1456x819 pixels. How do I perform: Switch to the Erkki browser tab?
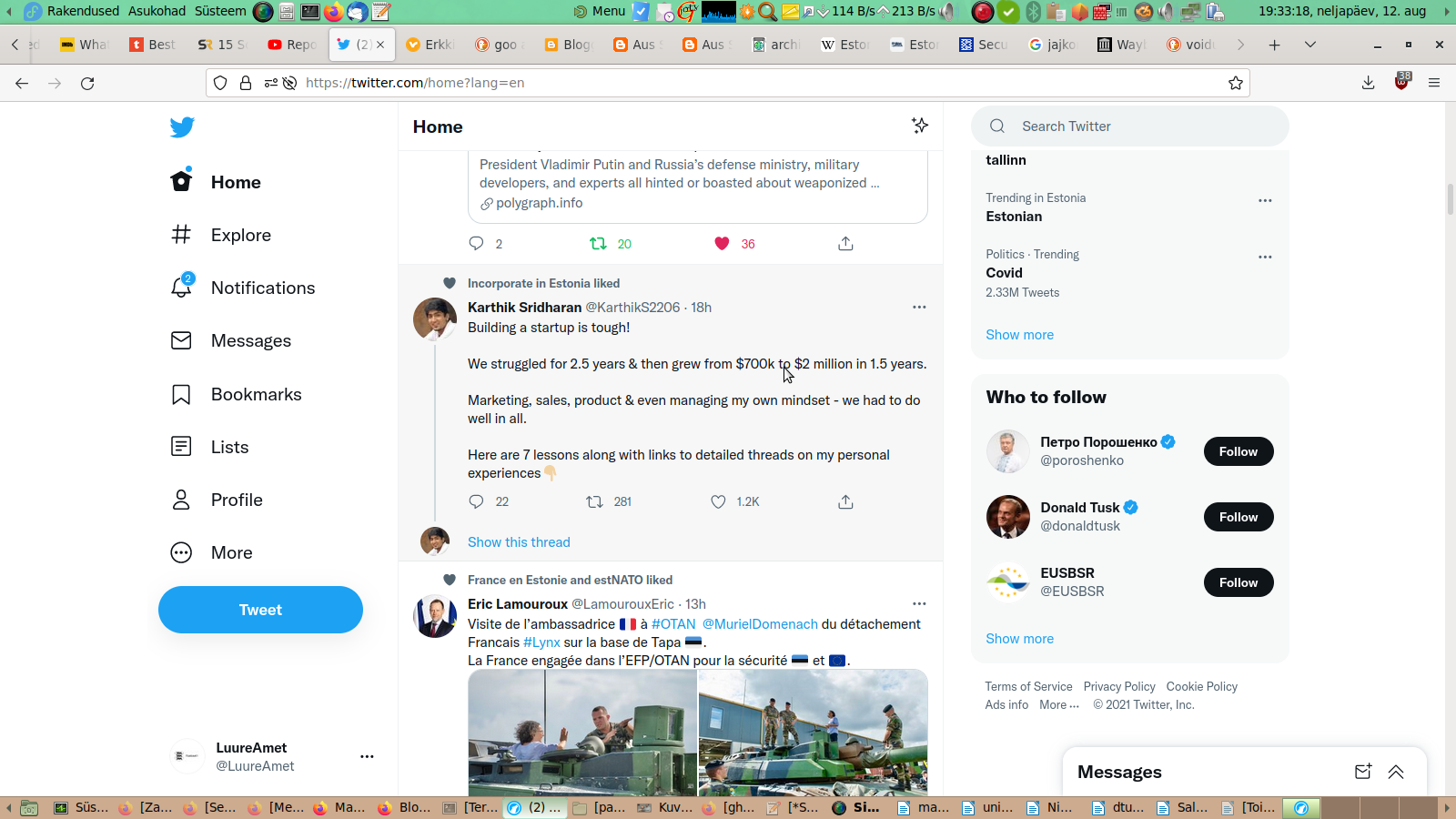pyautogui.click(x=430, y=45)
